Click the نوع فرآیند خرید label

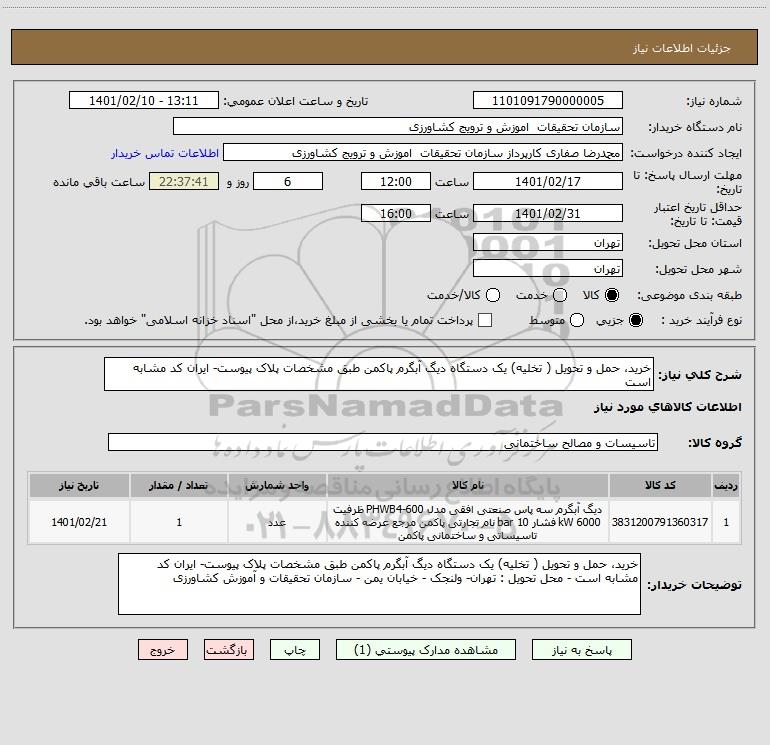701,320
